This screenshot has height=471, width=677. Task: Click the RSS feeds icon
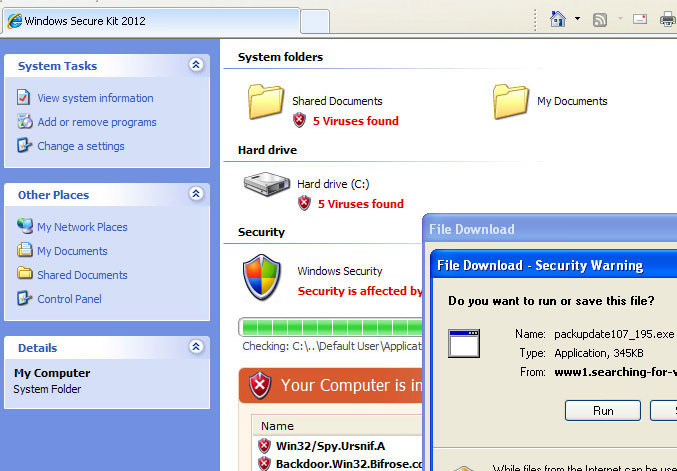pyautogui.click(x=600, y=20)
